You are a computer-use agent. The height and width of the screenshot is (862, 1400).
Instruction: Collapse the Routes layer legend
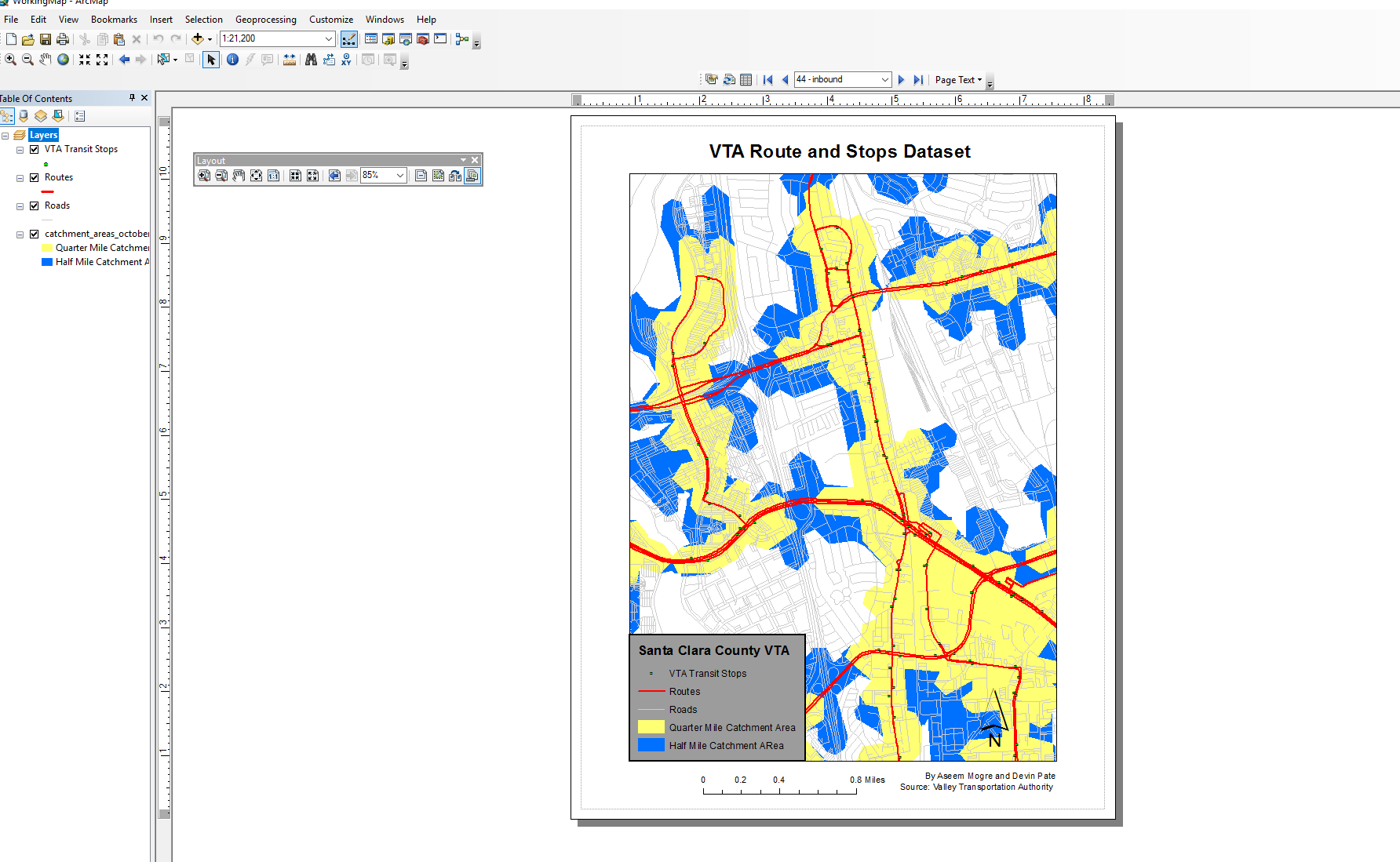(20, 178)
